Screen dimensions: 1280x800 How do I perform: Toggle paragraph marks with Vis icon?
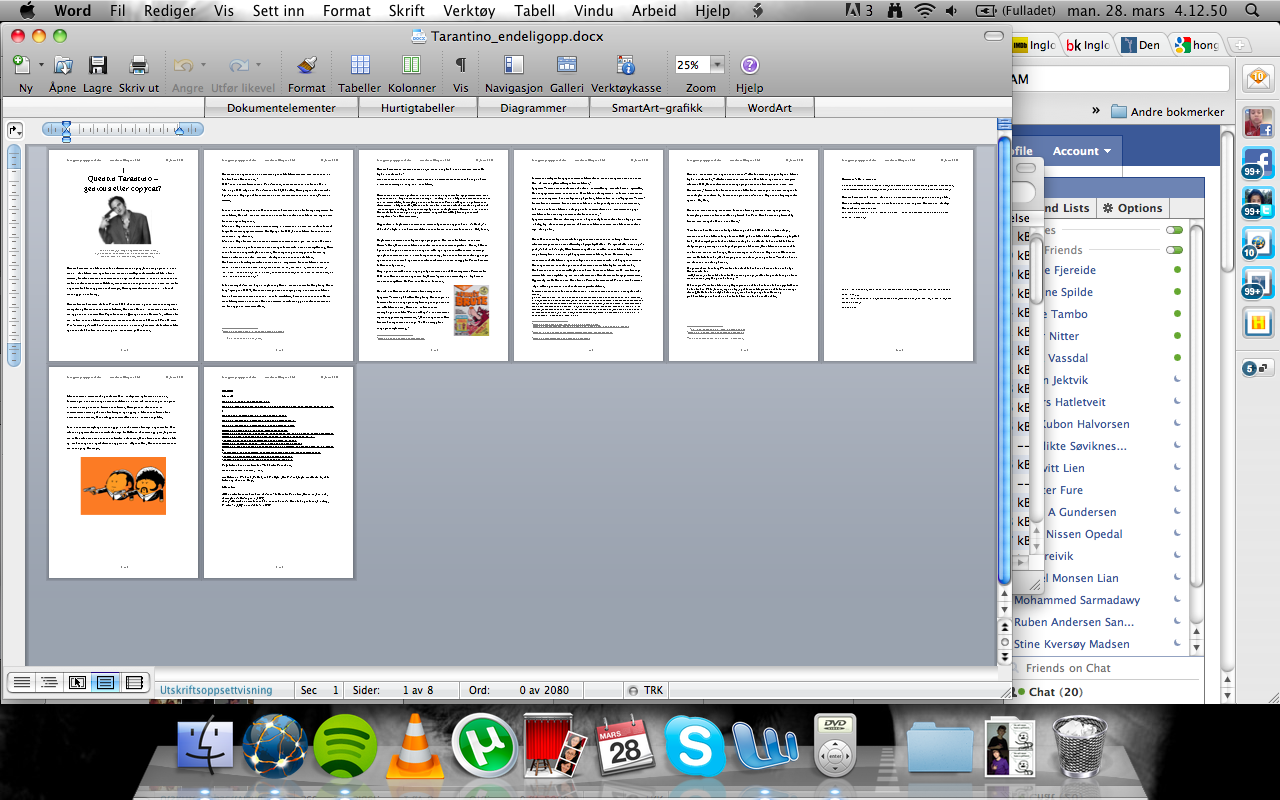pos(461,65)
